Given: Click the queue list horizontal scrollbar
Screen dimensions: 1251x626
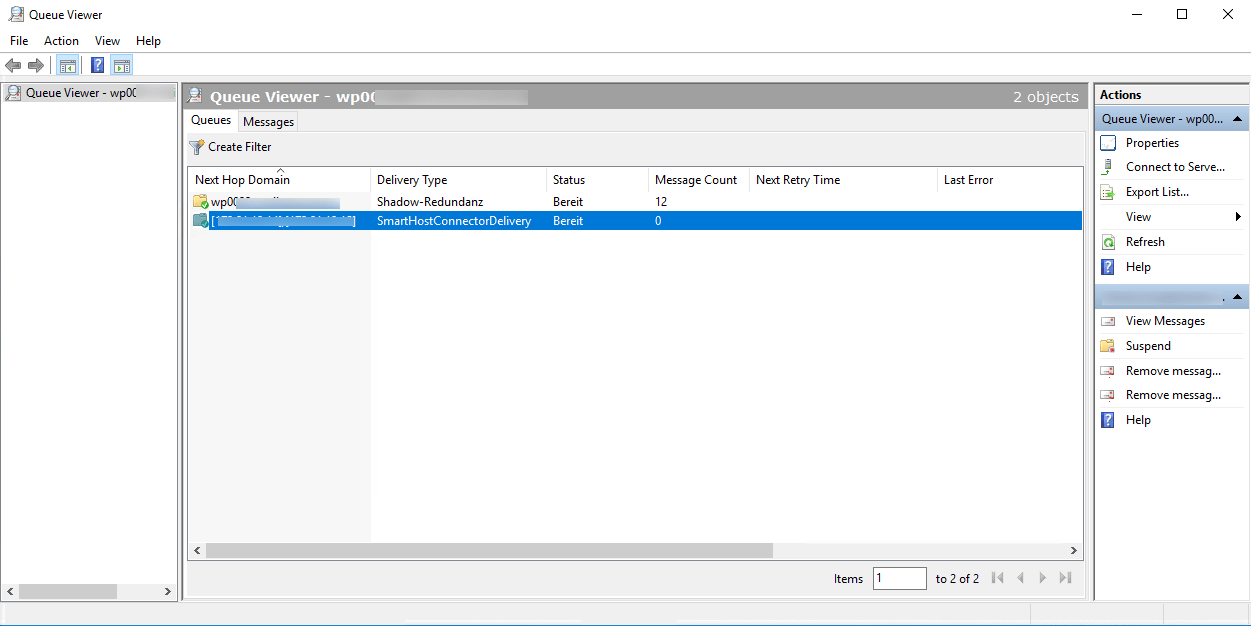Looking at the screenshot, I should point(490,551).
